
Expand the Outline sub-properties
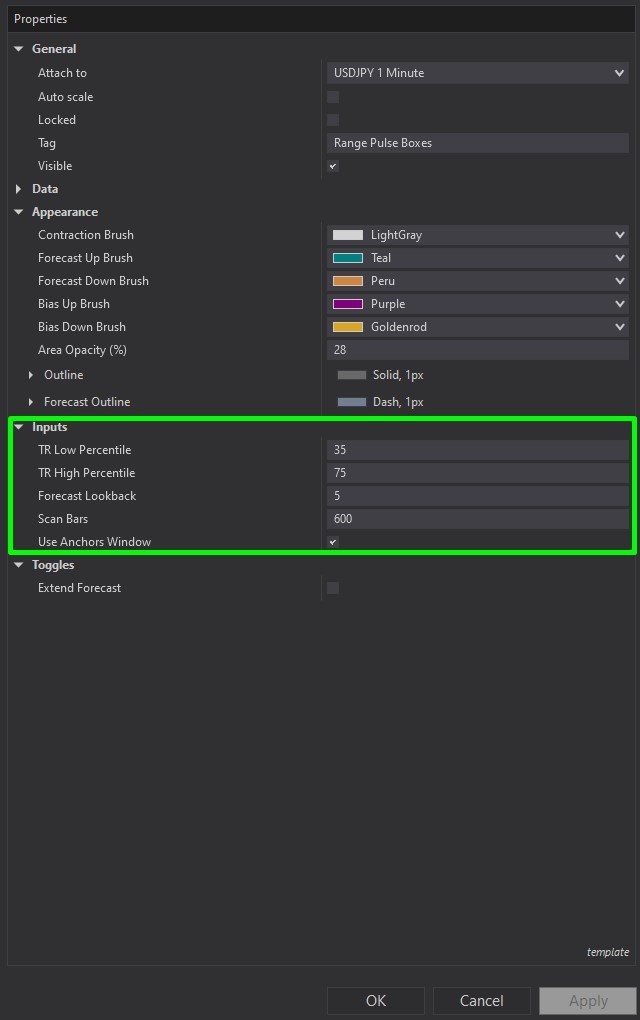coord(31,375)
